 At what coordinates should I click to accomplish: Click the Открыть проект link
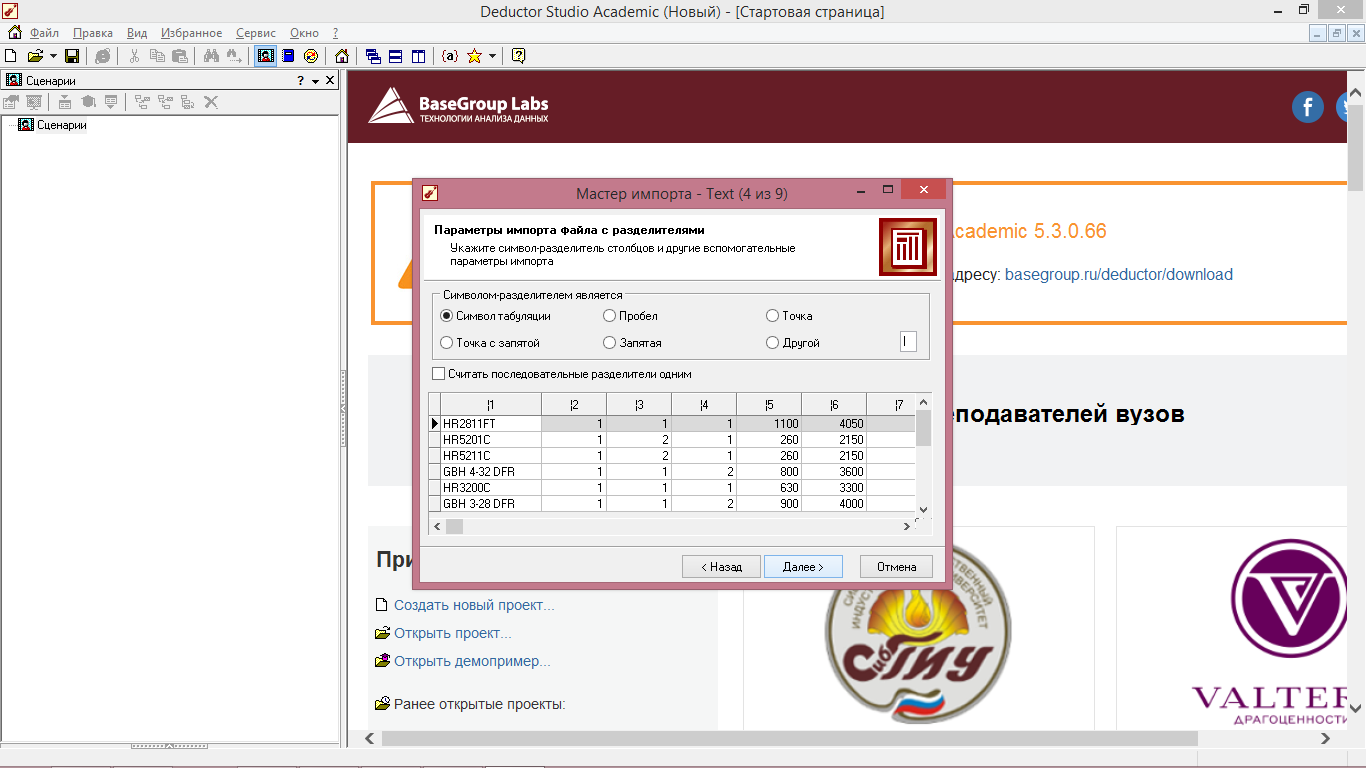pos(453,633)
